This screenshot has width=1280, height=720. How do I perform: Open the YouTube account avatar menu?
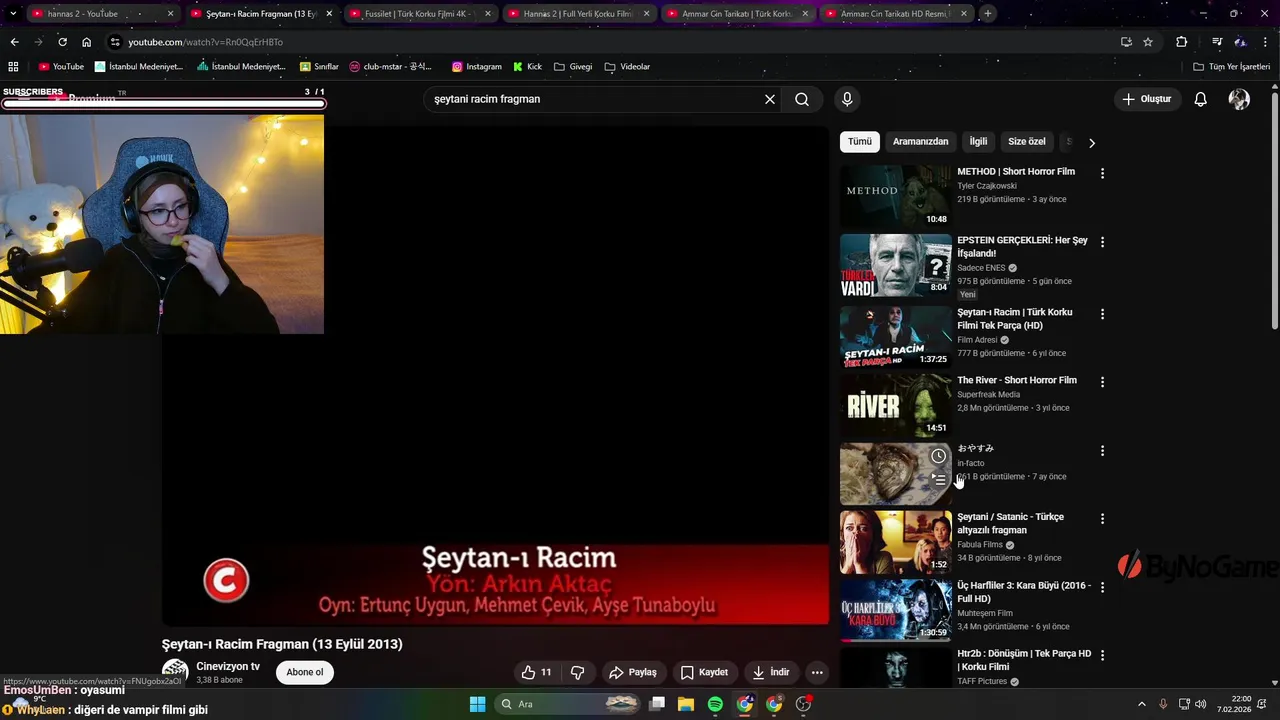pos(1239,99)
